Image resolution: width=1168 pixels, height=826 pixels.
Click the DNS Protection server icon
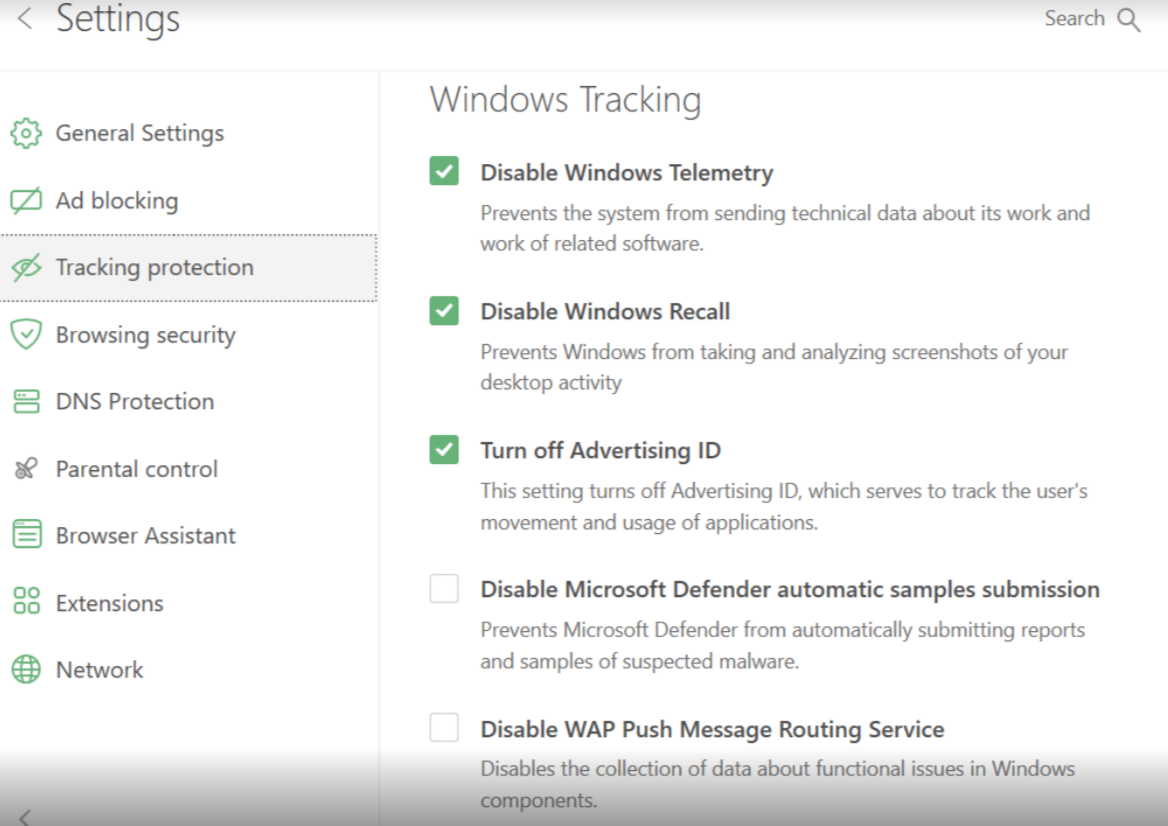coord(26,401)
